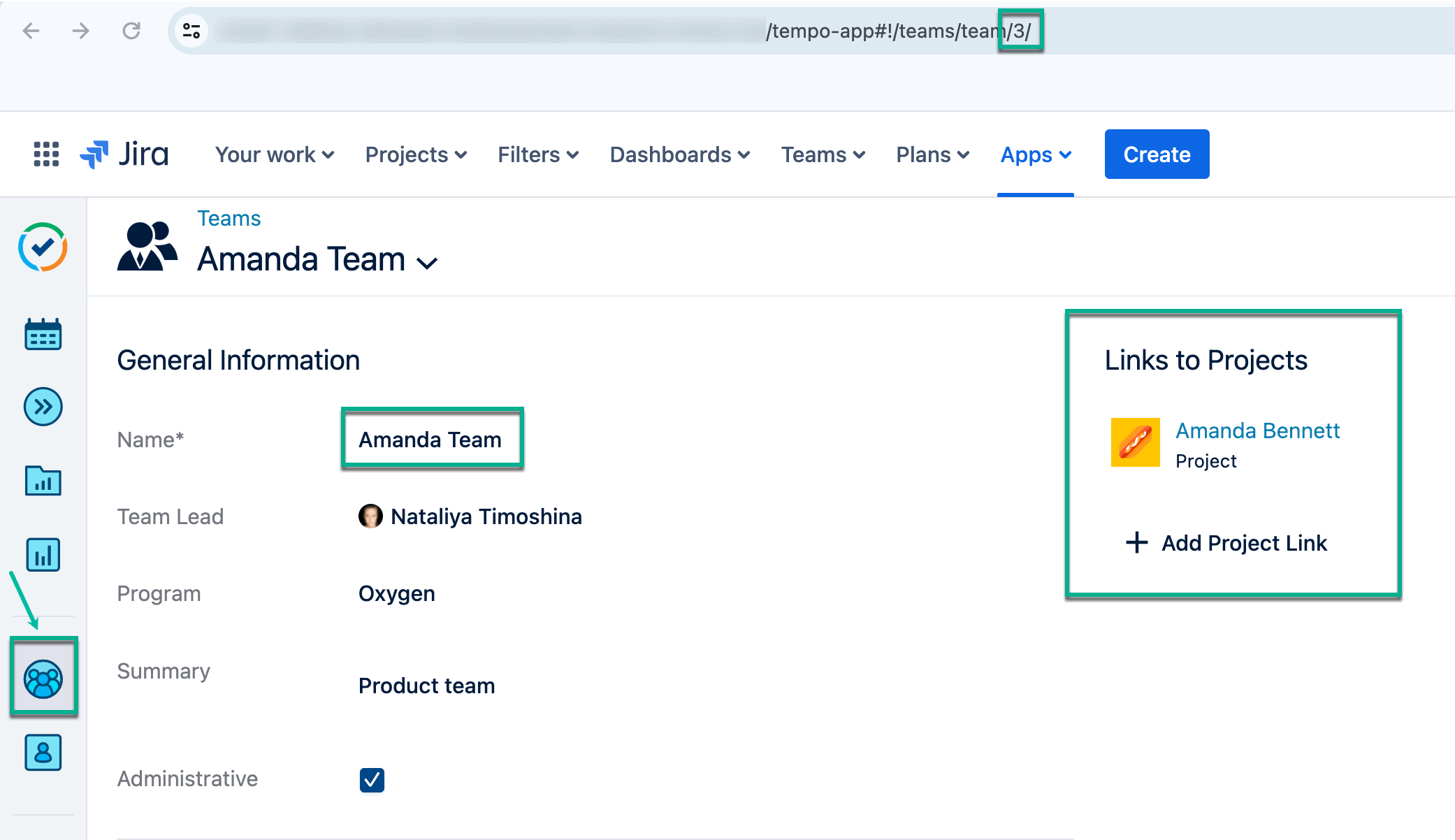The height and width of the screenshot is (840, 1455).
Task: Click Add Project Link in Links to Projects
Action: (x=1227, y=543)
